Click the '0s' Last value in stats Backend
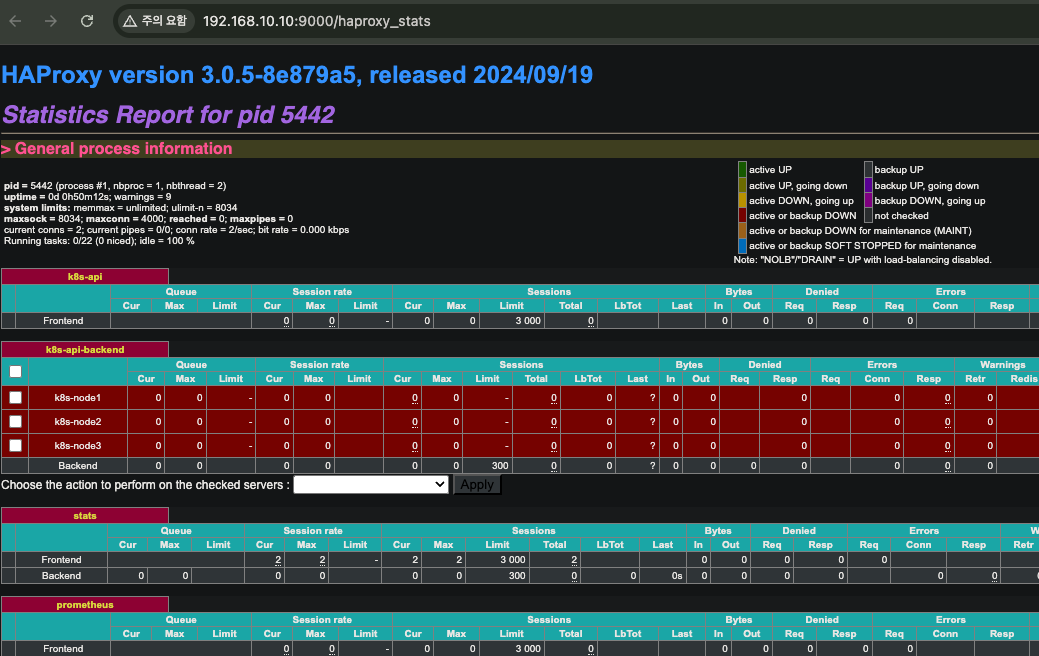The image size is (1039, 656). (x=677, y=576)
